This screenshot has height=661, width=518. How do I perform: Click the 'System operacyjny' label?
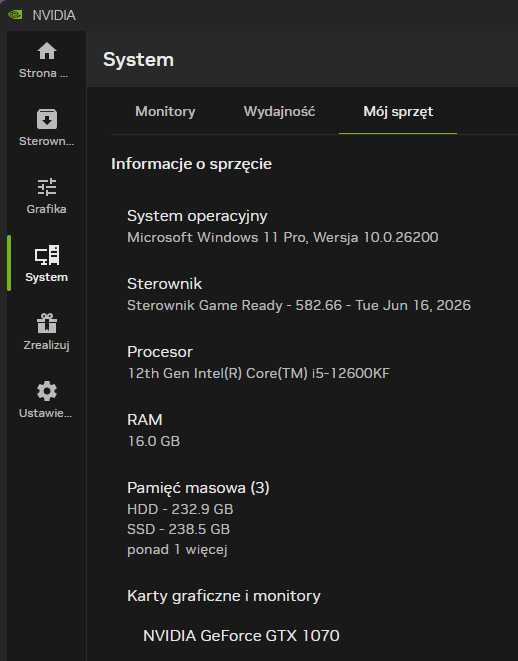point(197,216)
